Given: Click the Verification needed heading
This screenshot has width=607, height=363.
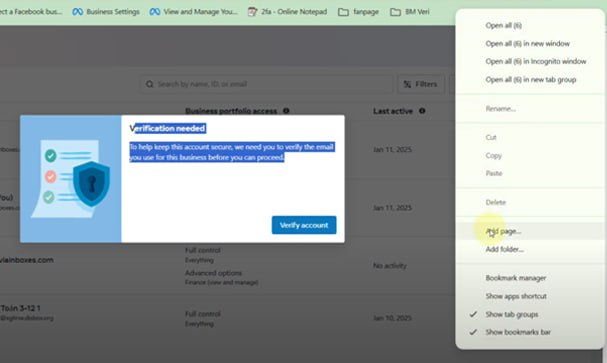Looking at the screenshot, I should (x=168, y=128).
